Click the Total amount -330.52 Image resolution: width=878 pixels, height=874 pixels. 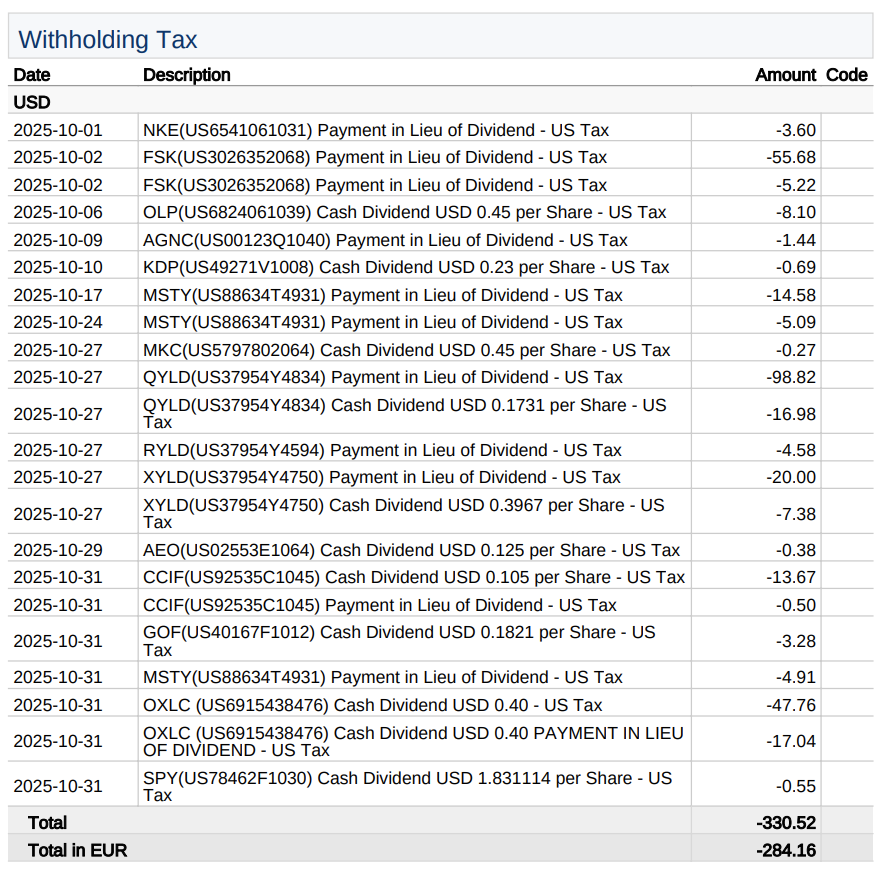[786, 822]
